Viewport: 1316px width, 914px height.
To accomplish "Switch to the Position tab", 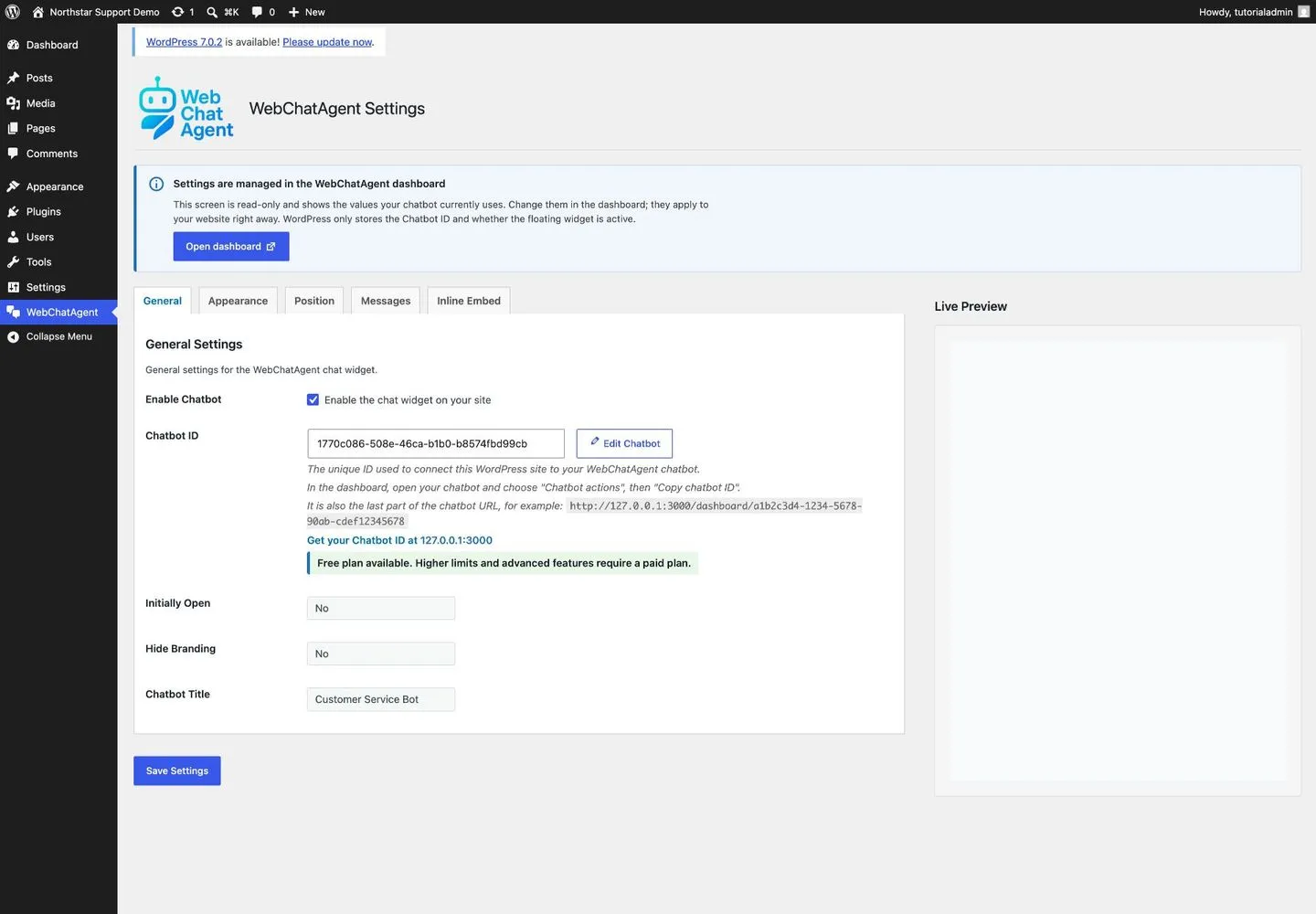I will tap(314, 301).
